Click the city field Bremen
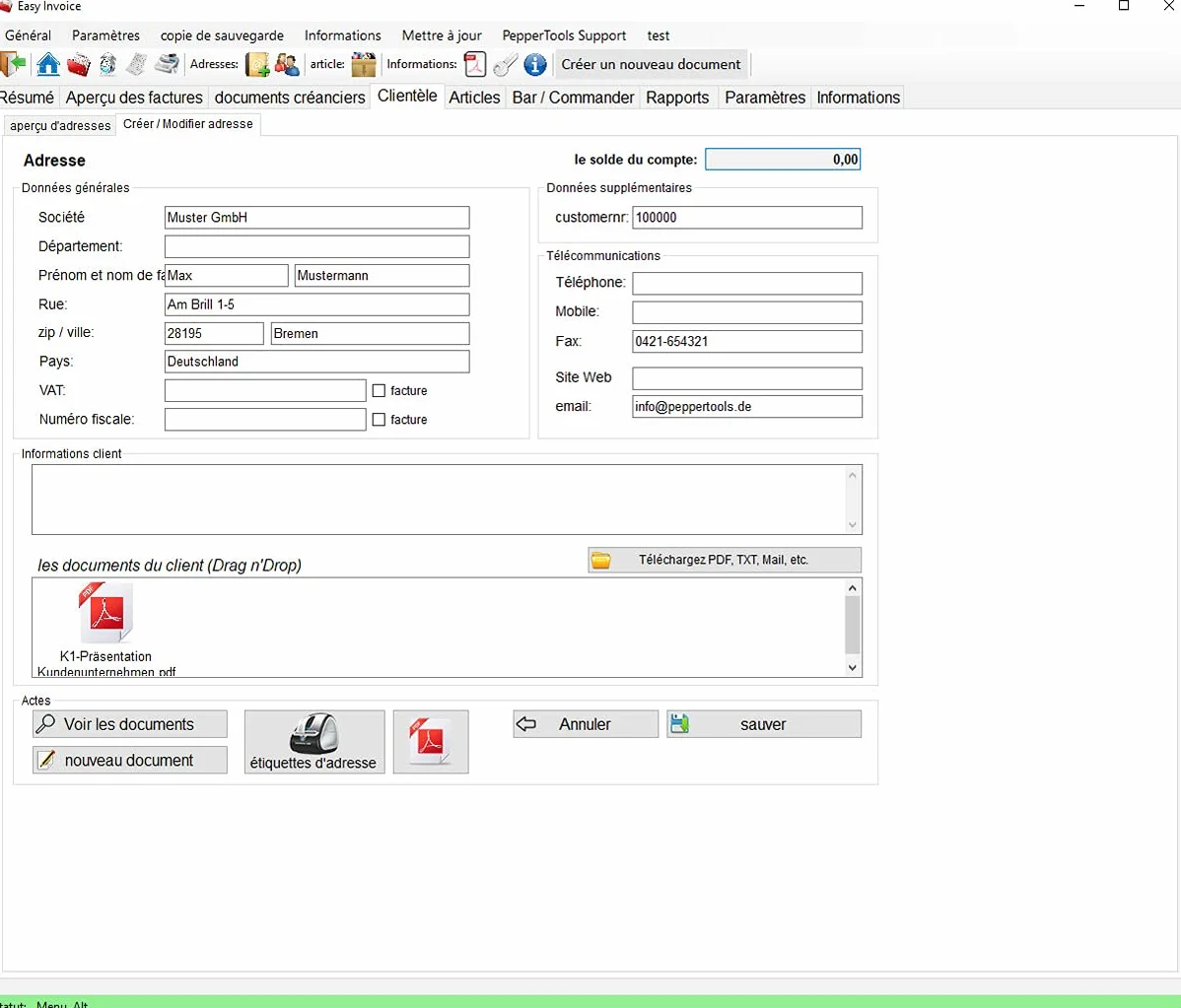 point(370,333)
